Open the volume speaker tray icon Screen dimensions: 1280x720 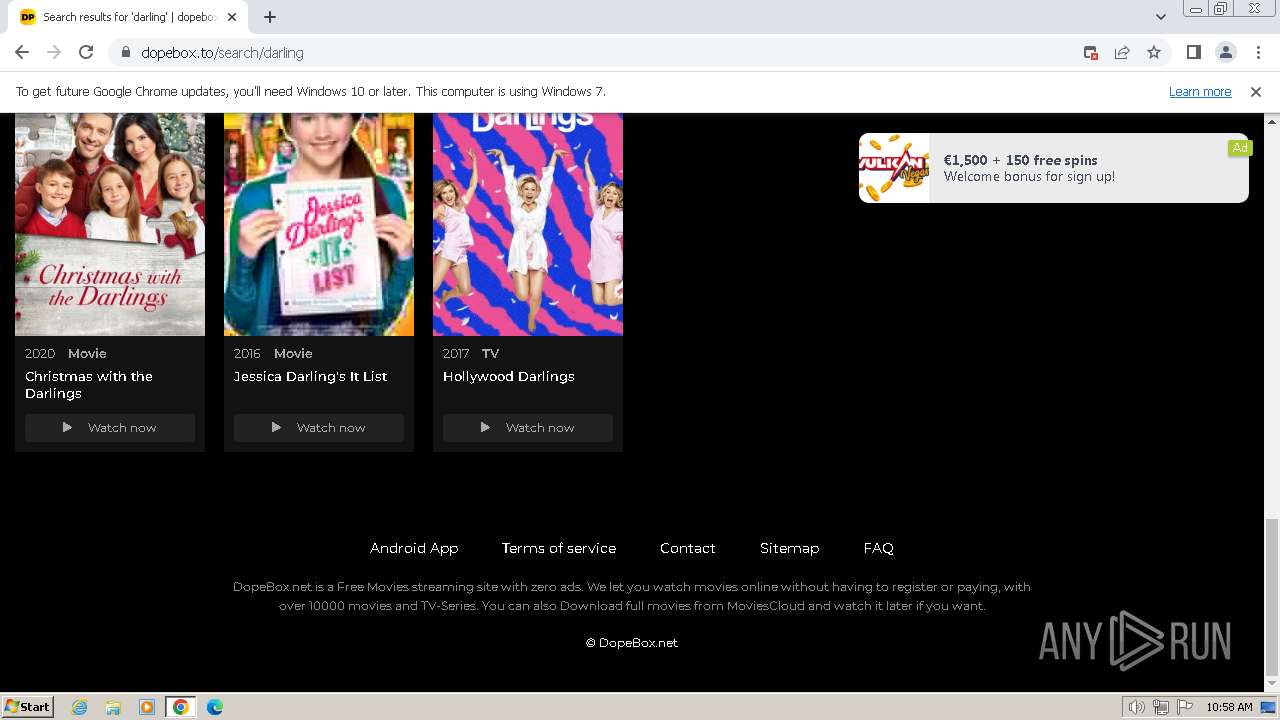1136,707
